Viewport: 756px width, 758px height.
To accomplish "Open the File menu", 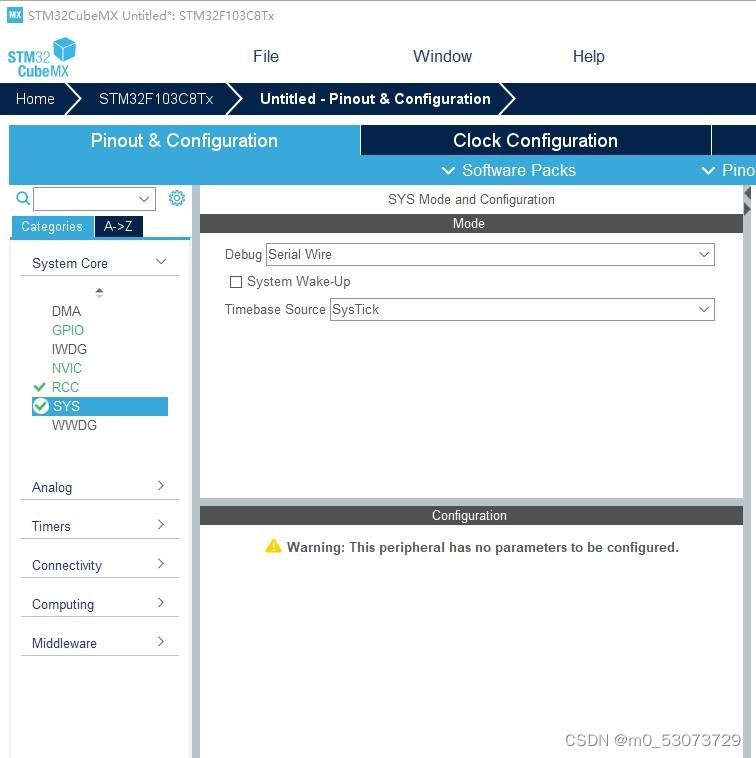I will [x=266, y=57].
